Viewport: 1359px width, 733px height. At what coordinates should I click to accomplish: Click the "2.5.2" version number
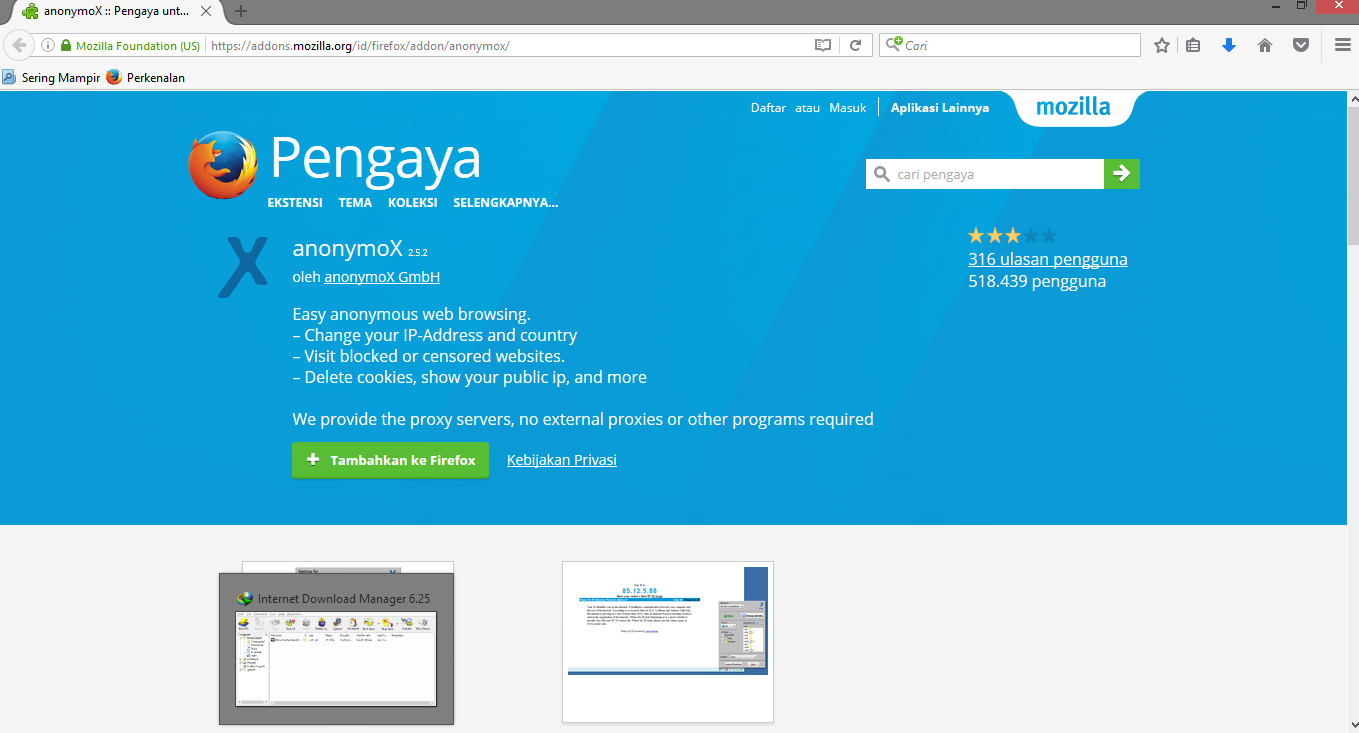pyautogui.click(x=417, y=252)
